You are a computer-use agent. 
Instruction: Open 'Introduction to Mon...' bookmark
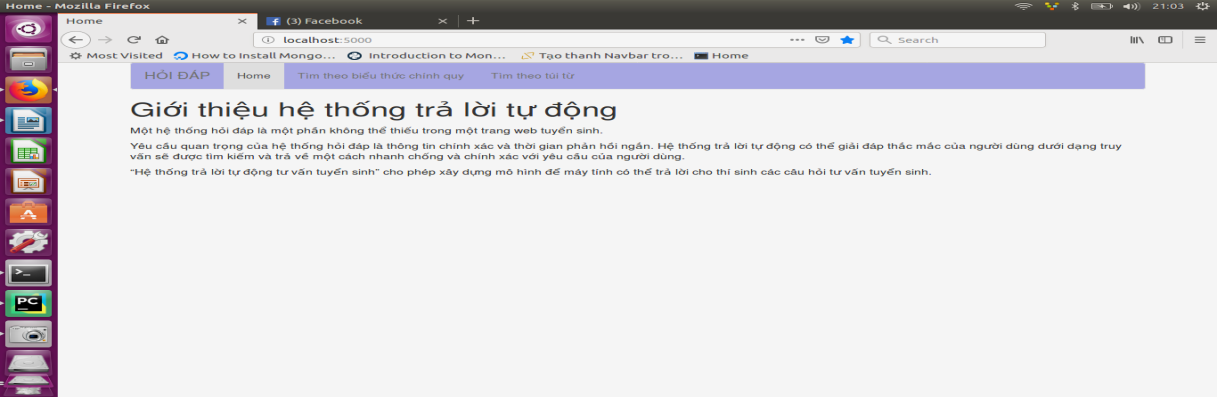pos(427,56)
